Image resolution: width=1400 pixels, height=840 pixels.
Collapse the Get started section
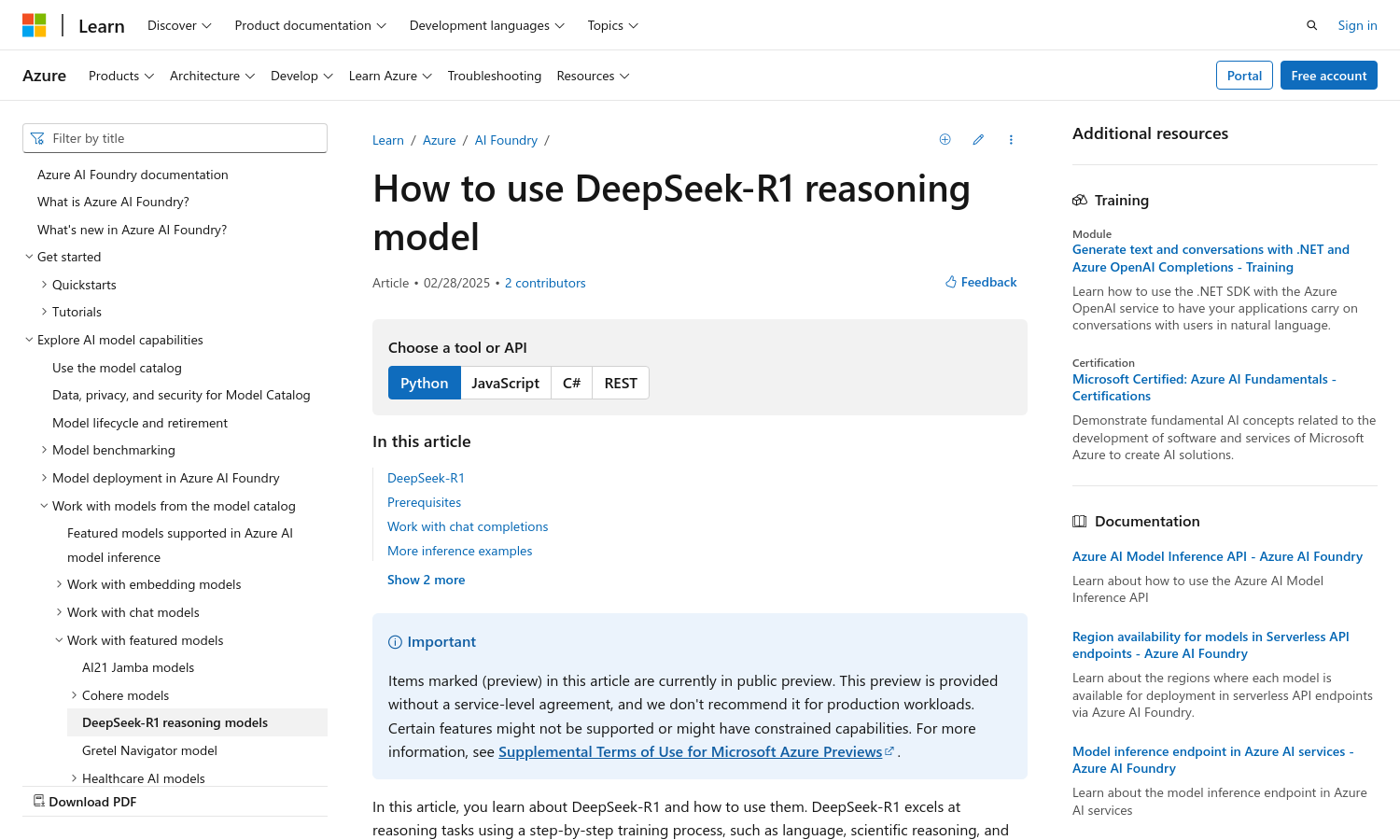point(29,257)
